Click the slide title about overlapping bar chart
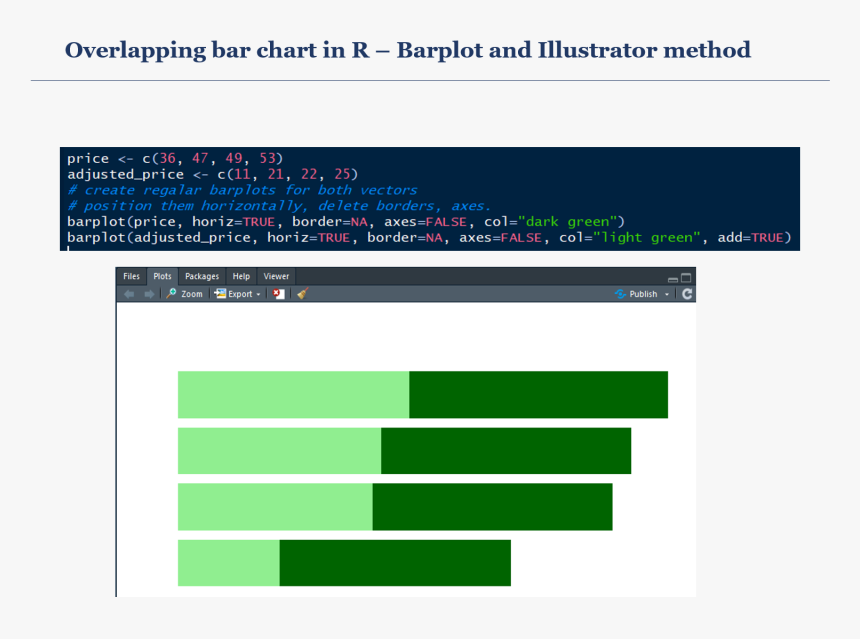Image resolution: width=860 pixels, height=639 pixels. (x=407, y=50)
